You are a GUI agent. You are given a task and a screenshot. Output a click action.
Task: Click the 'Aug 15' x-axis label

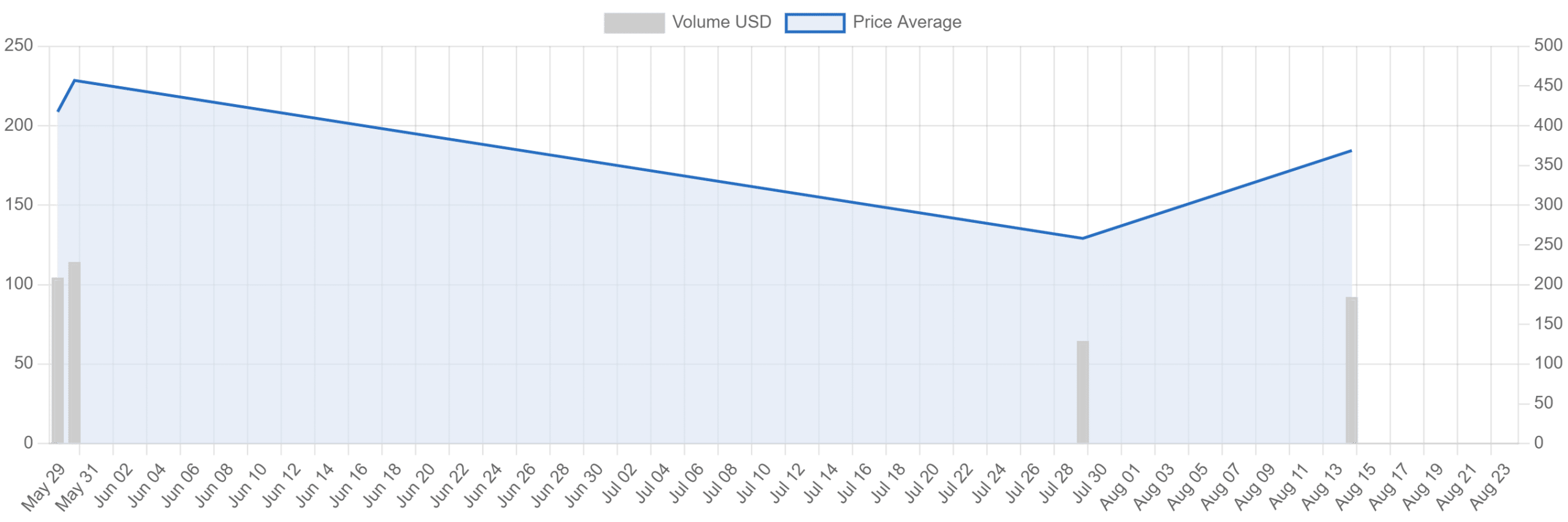point(1356,487)
